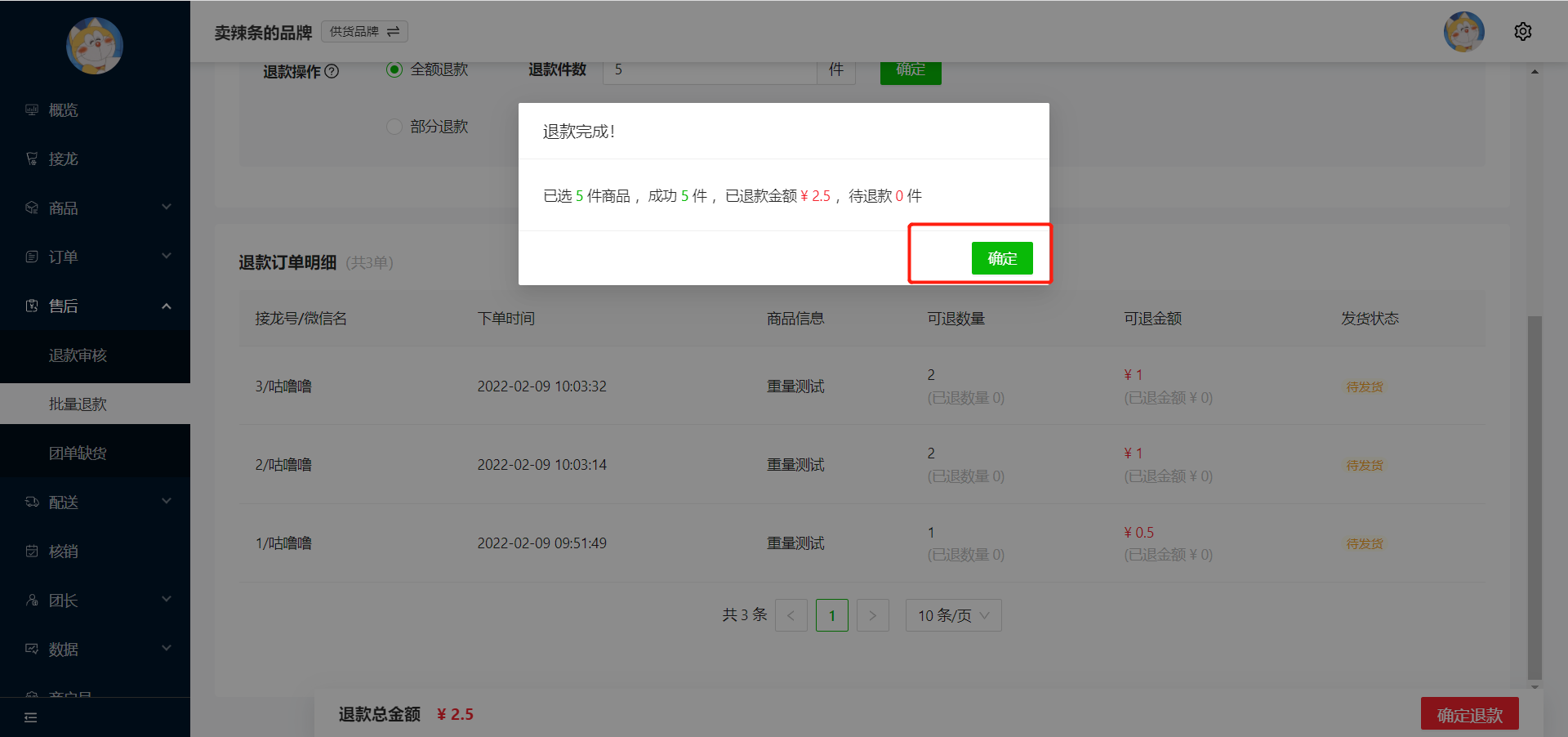The width and height of the screenshot is (1568, 737).
Task: Open the 接龙 sidebar menu
Action: click(x=95, y=159)
